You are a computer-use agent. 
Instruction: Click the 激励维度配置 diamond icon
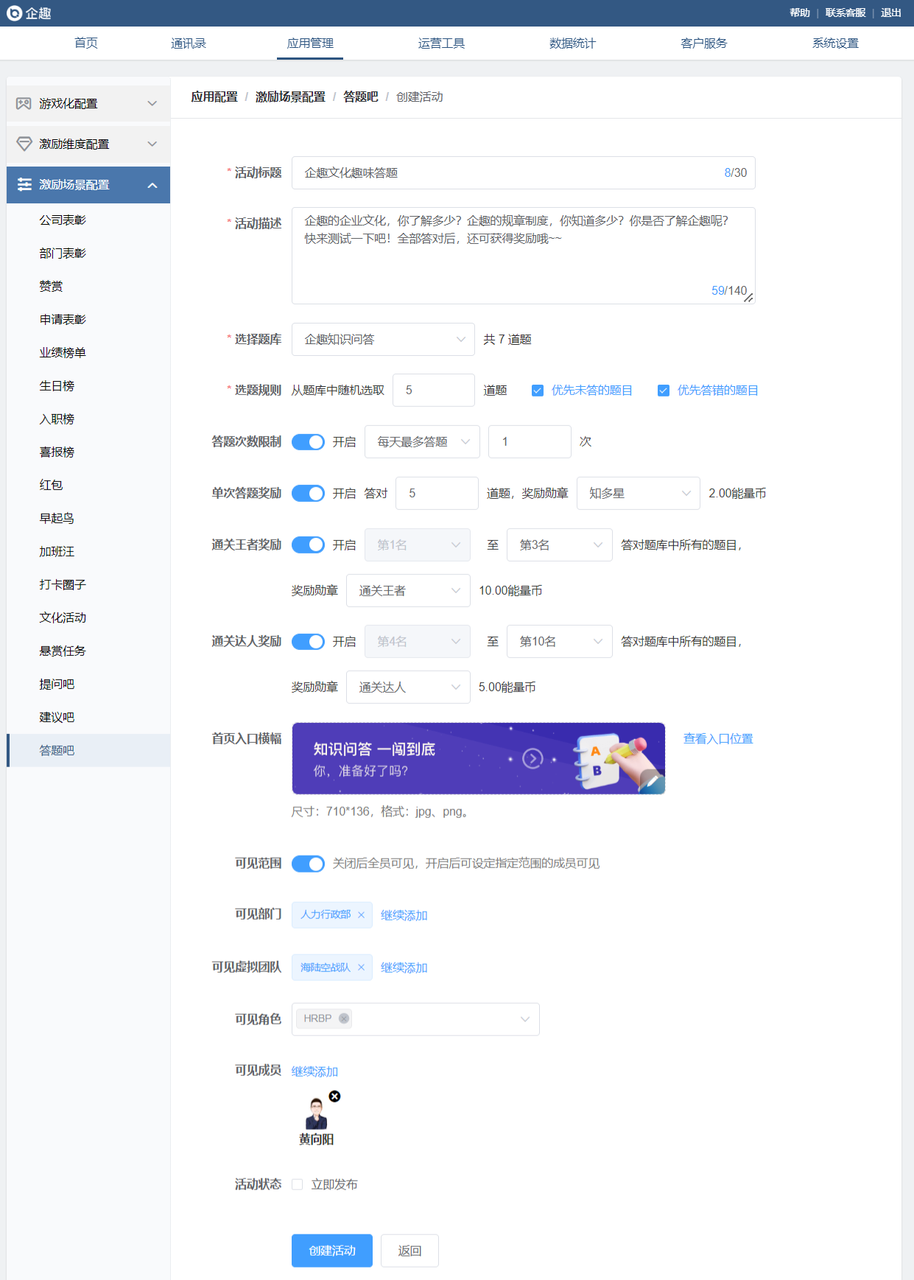pos(24,145)
